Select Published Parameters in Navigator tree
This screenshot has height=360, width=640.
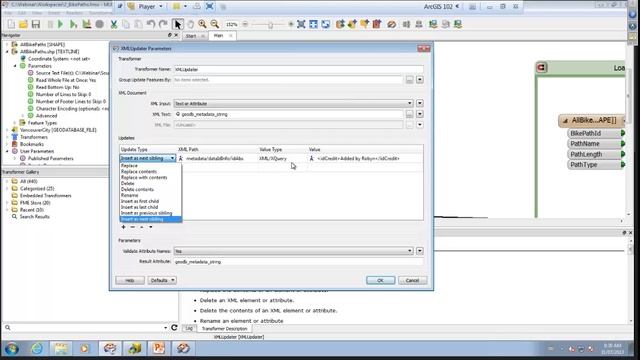click(x=51, y=158)
